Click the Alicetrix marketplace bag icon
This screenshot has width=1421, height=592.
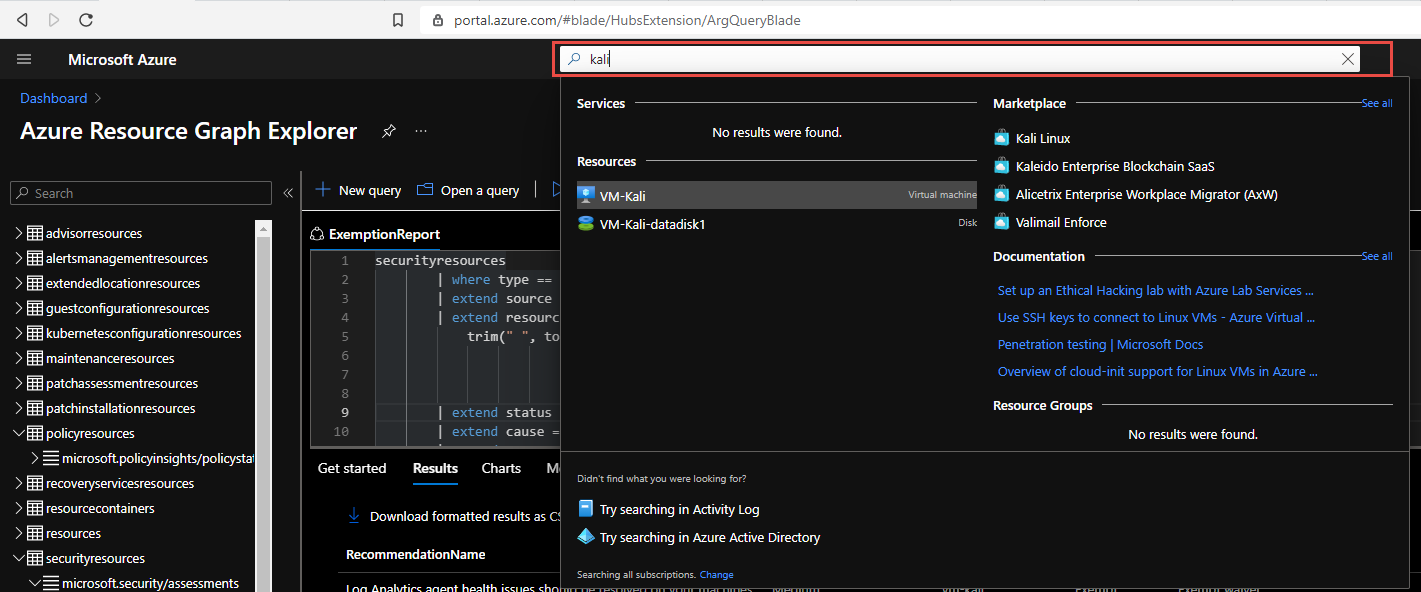point(1002,194)
